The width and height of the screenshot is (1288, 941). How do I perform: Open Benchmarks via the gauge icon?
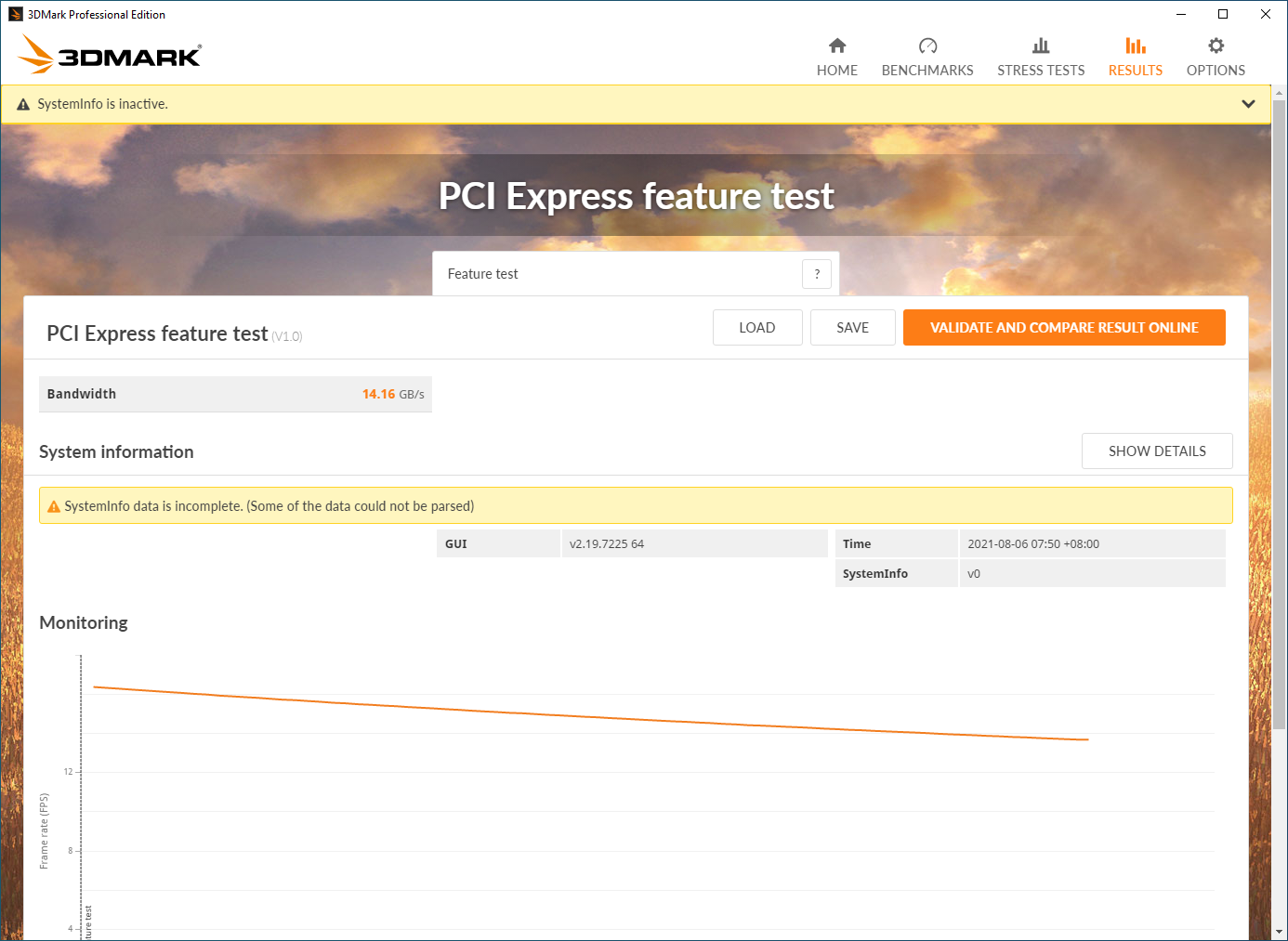pos(927,46)
